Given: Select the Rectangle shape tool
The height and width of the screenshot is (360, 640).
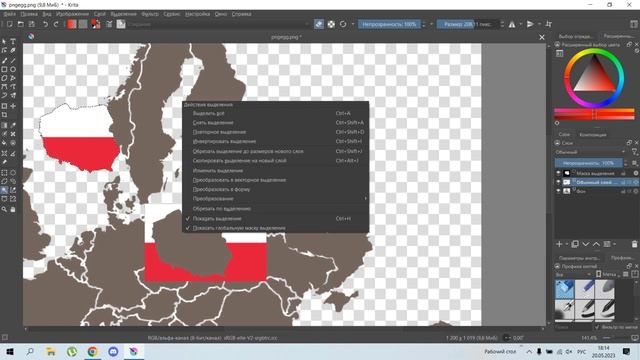Looking at the screenshot, I should 4,70.
